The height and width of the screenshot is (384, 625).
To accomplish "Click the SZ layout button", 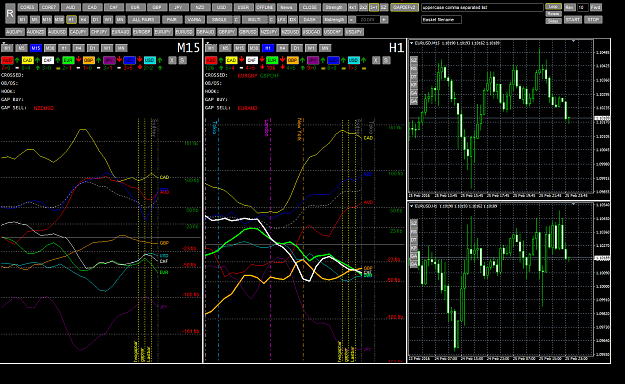I will pyautogui.click(x=383, y=8).
